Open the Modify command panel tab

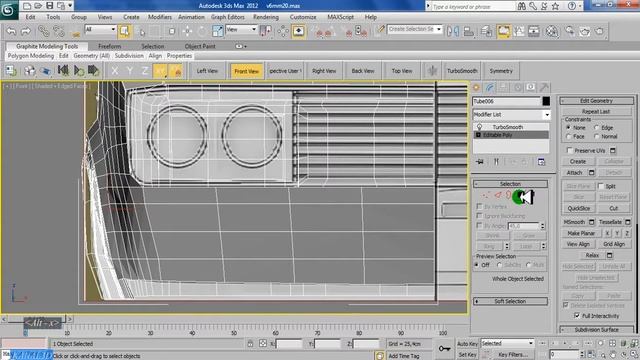pos(490,87)
